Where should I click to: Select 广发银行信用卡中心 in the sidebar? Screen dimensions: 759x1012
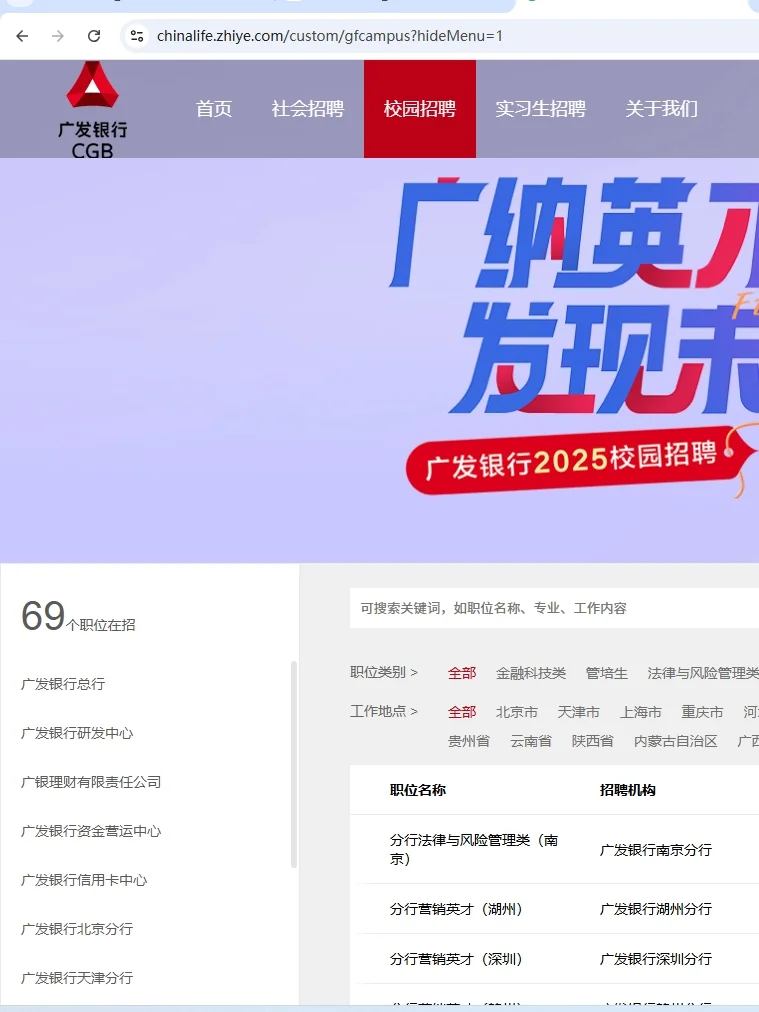coord(84,880)
